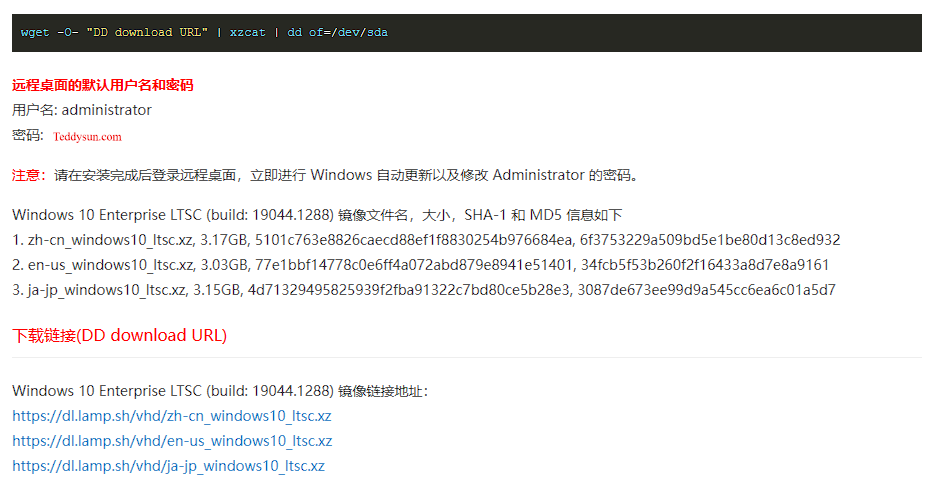Open the zh-cn_windows10_ltsc.xz download link

click(x=171, y=416)
